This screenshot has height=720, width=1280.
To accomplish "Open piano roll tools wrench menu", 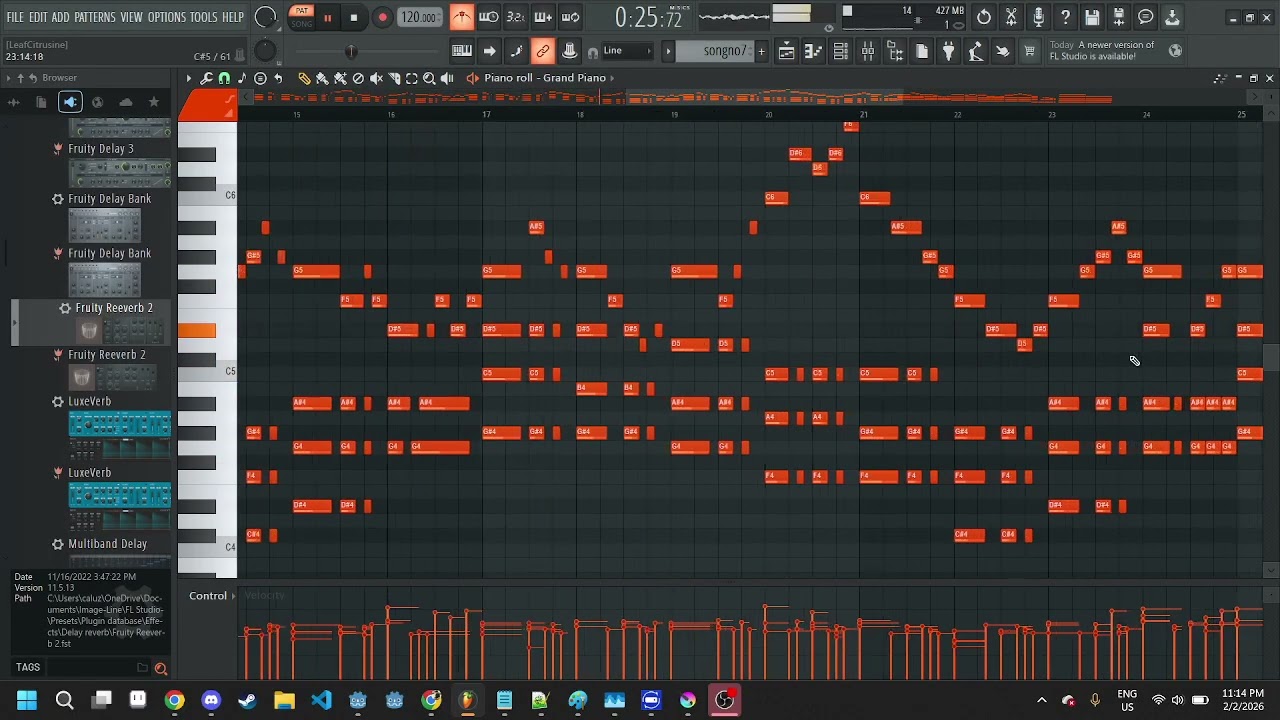I will point(206,78).
